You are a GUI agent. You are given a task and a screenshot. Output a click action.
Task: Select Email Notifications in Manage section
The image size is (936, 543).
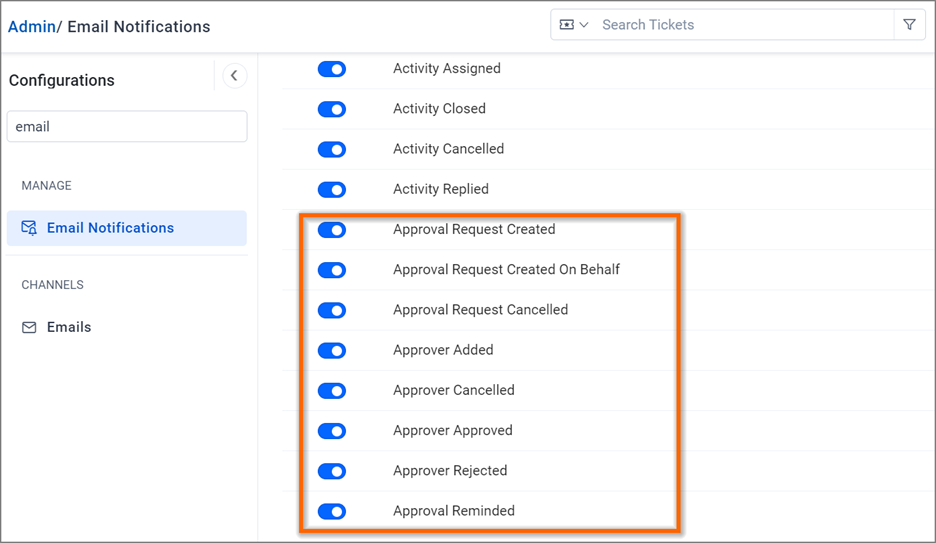pos(127,228)
